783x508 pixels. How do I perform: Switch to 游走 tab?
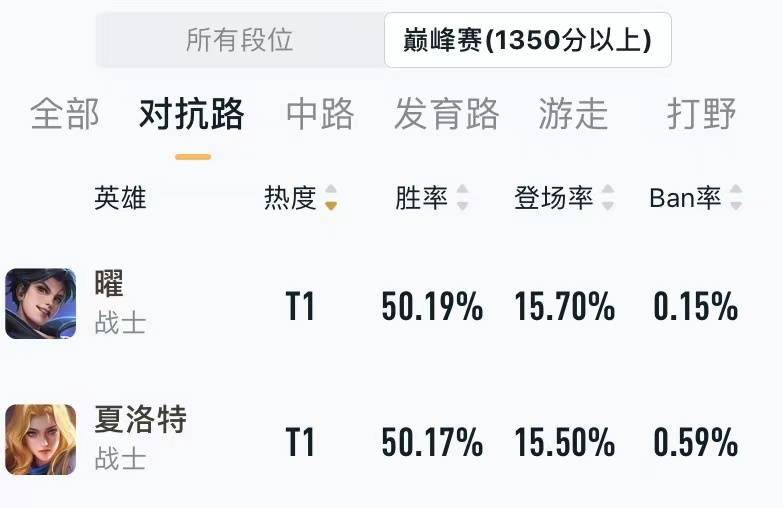click(x=573, y=114)
